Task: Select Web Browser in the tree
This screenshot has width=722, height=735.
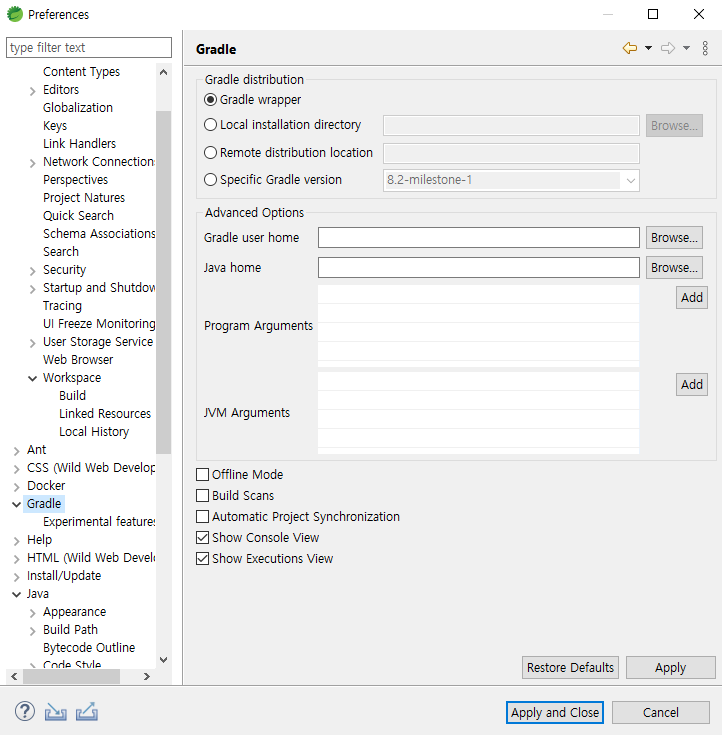Action: click(78, 360)
